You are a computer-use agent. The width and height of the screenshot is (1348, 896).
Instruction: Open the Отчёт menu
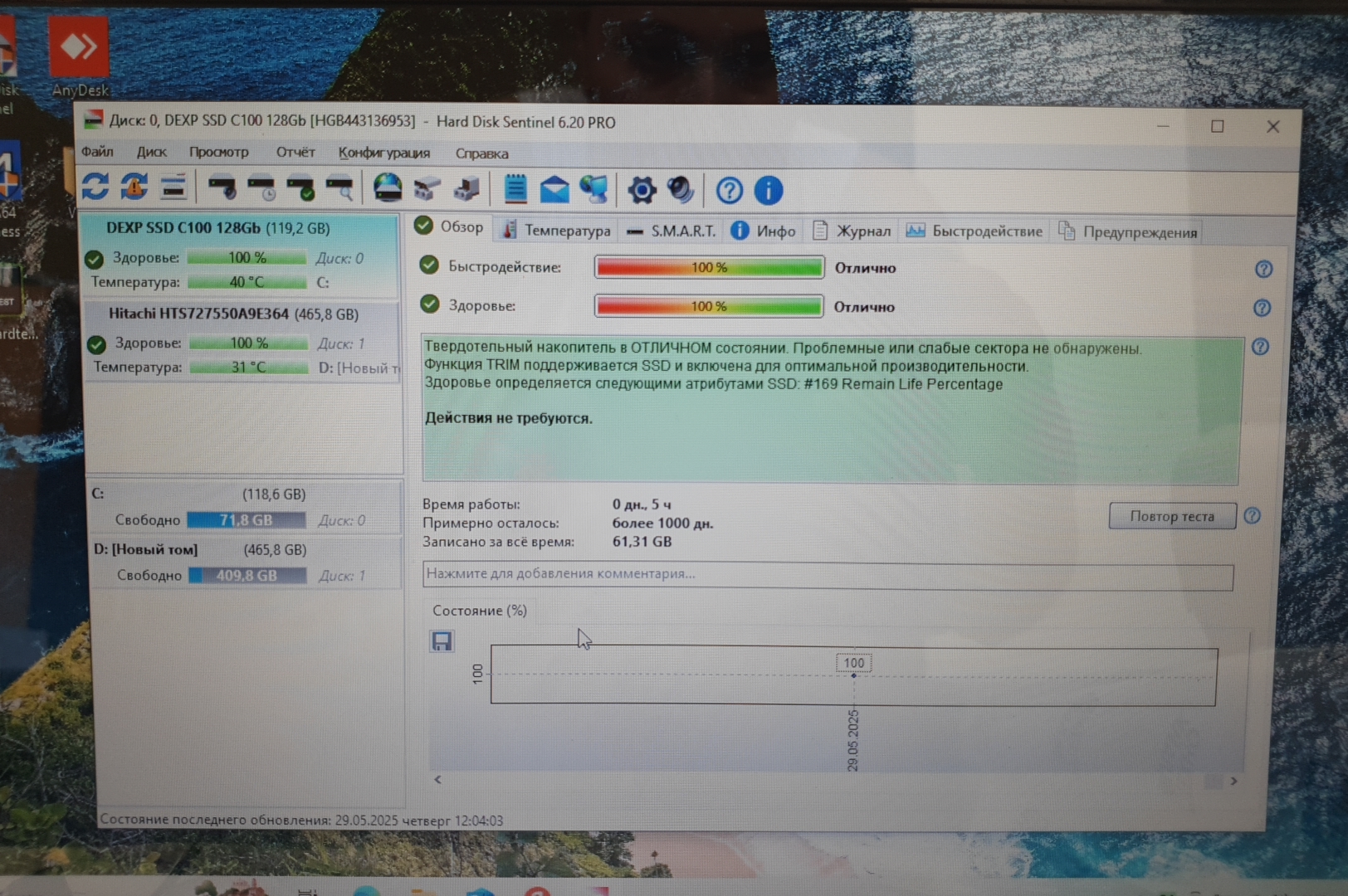pyautogui.click(x=295, y=152)
